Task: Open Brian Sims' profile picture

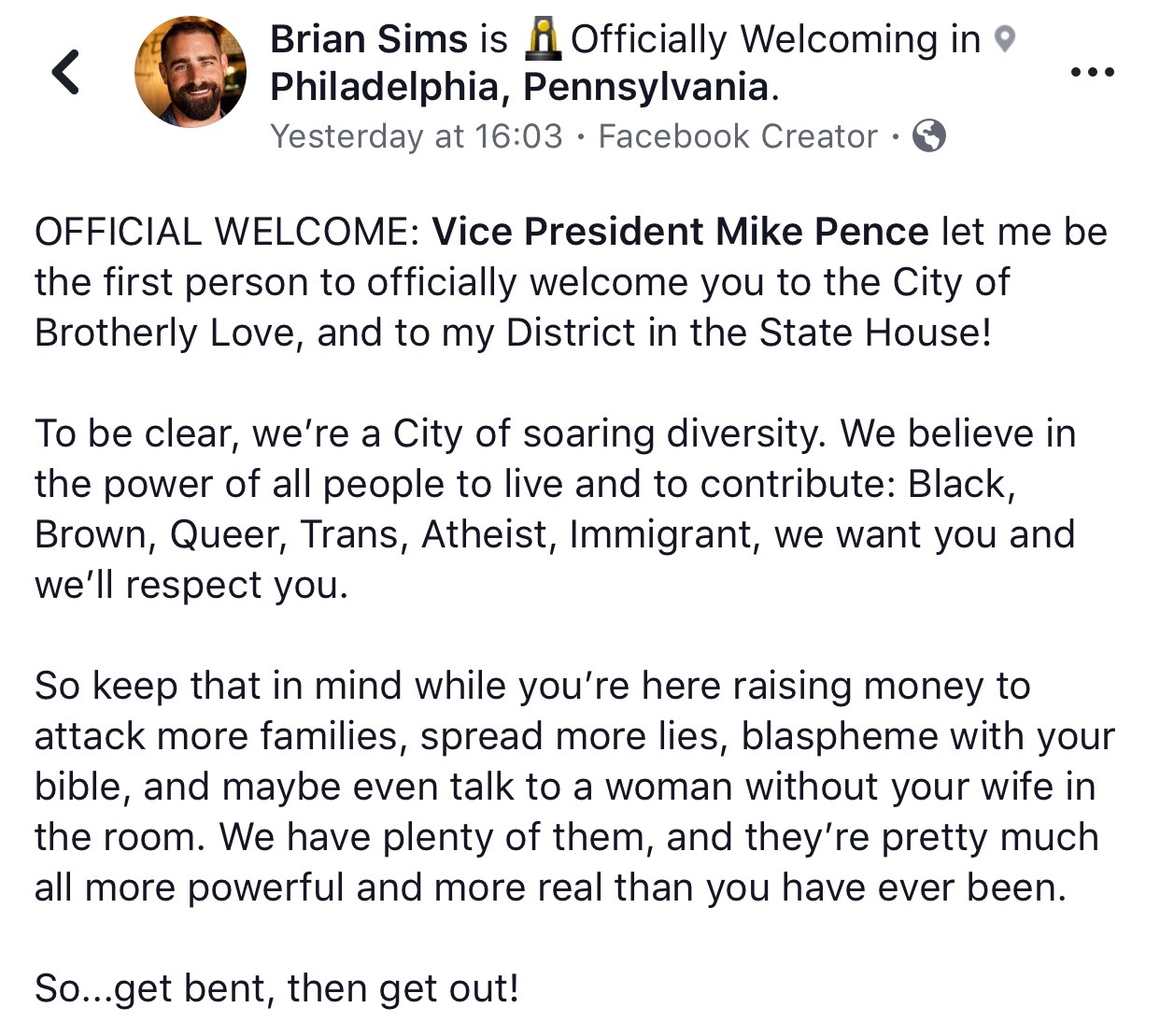Action: coord(191,72)
